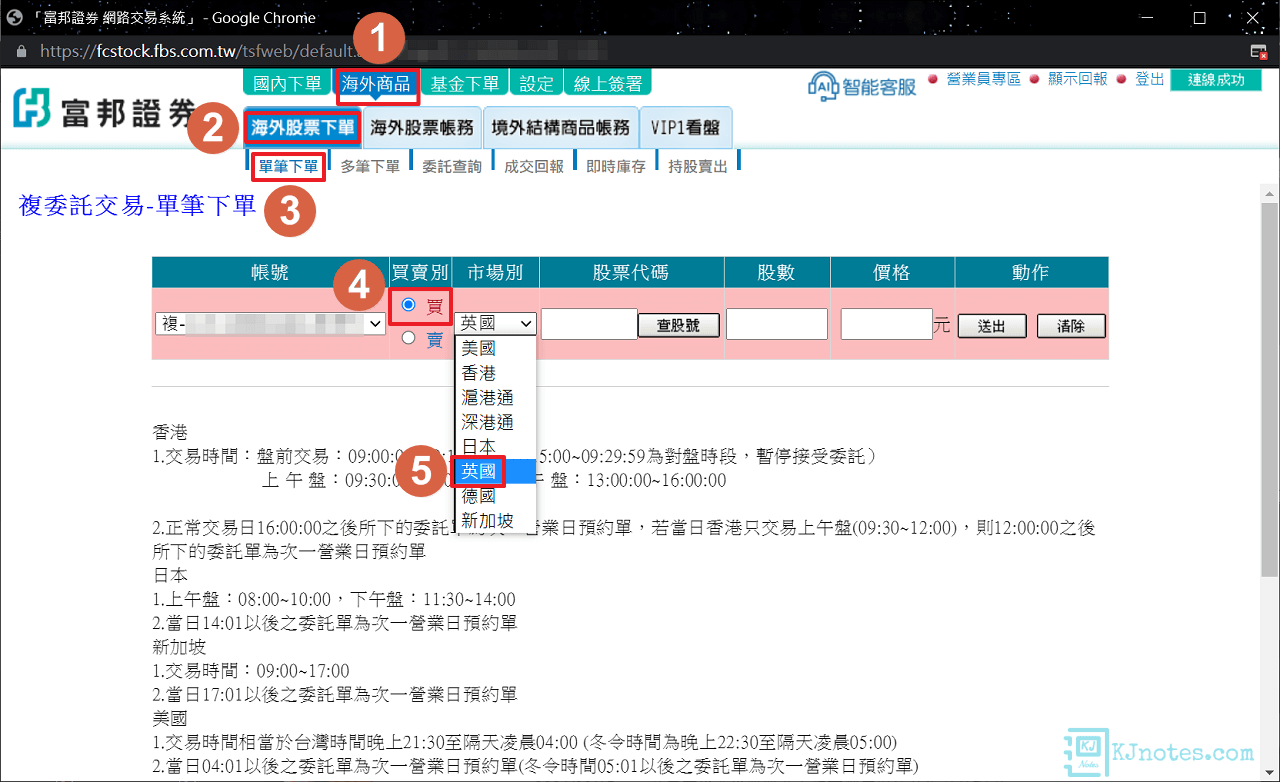This screenshot has width=1280, height=782.
Task: Open 多筆下單 sub-tab
Action: tap(370, 167)
